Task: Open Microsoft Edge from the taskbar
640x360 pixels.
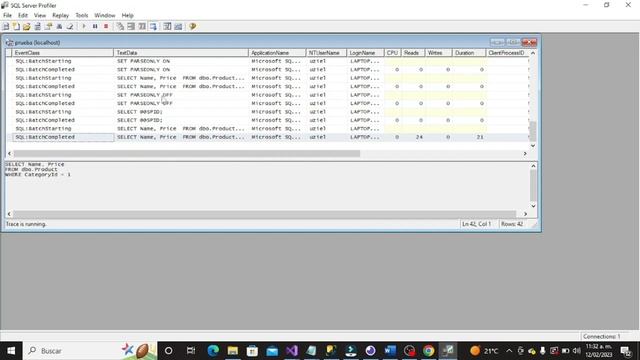Action: coord(213,351)
